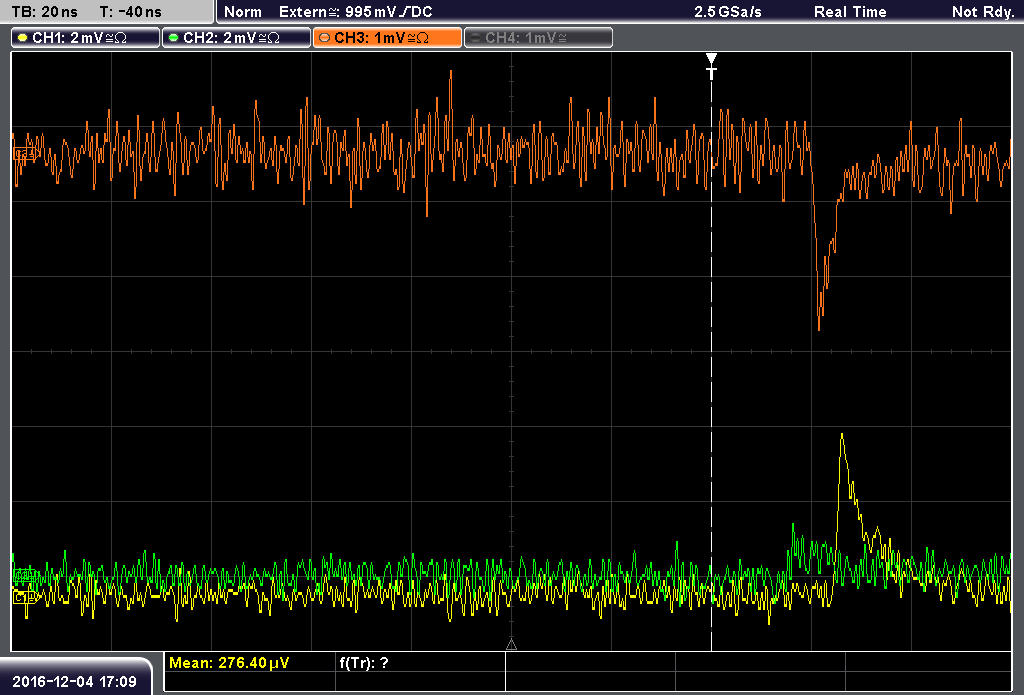Click the f(Tr): ? frequency readout

click(364, 662)
